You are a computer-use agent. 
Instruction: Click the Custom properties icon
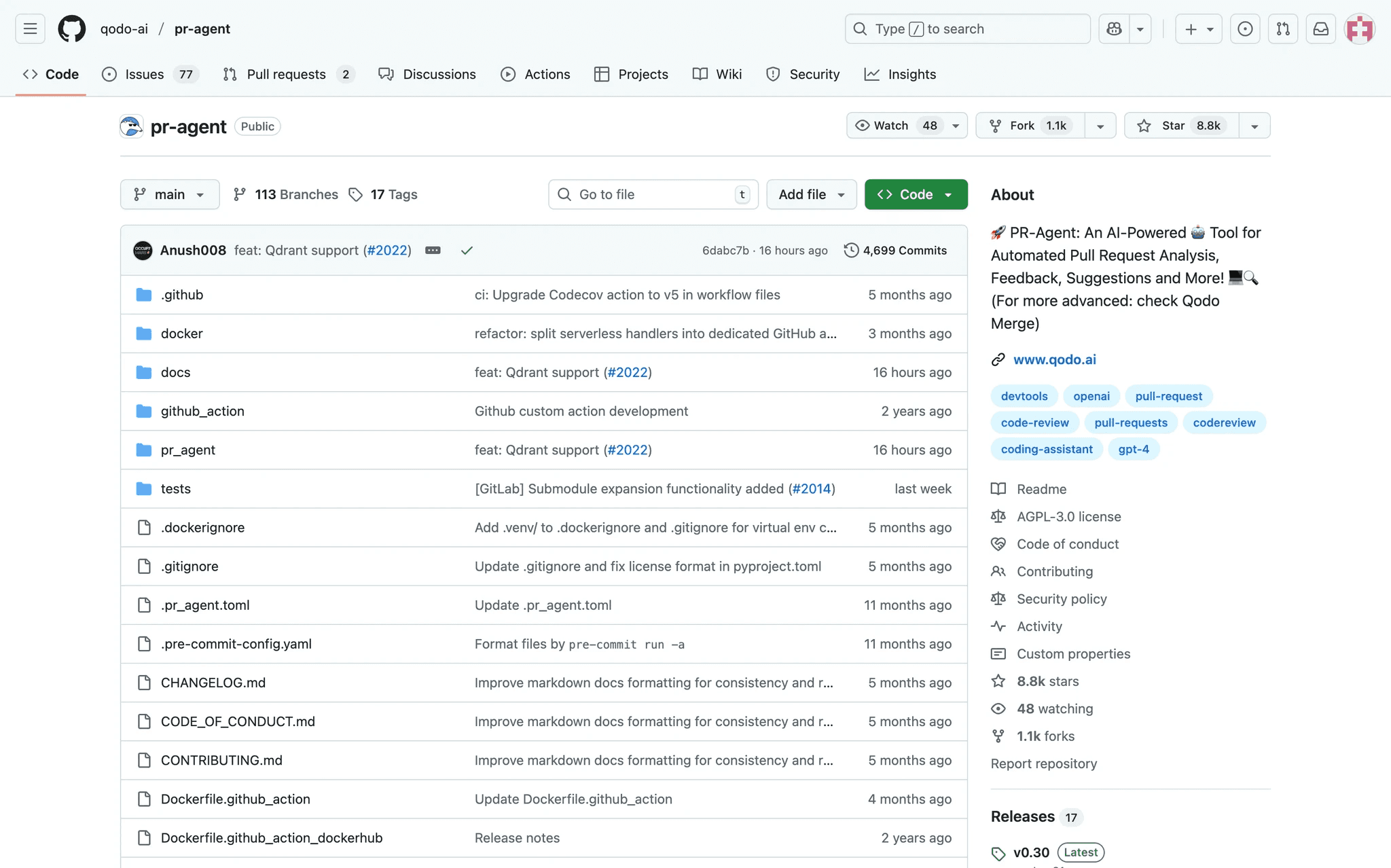(x=998, y=654)
